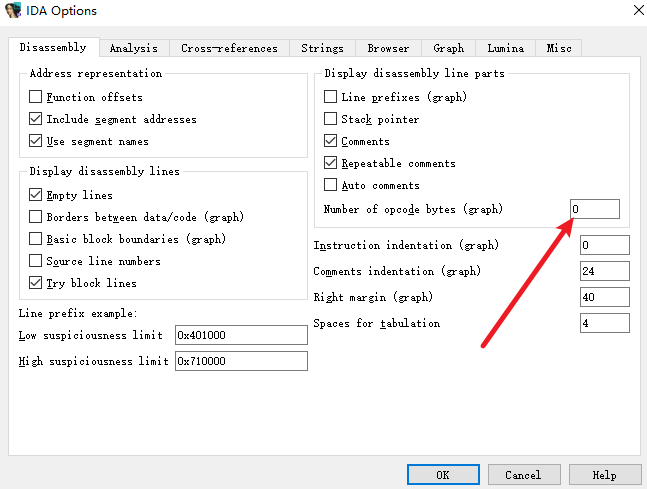Turn on Auto comments checkbox

pyautogui.click(x=330, y=185)
